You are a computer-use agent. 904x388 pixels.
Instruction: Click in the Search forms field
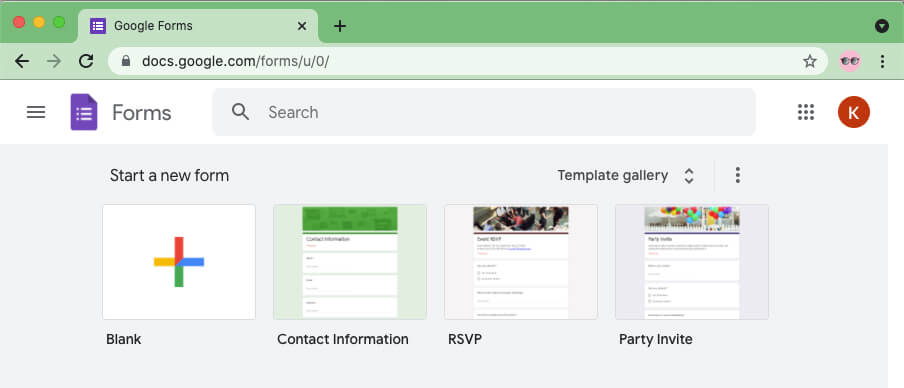click(484, 112)
